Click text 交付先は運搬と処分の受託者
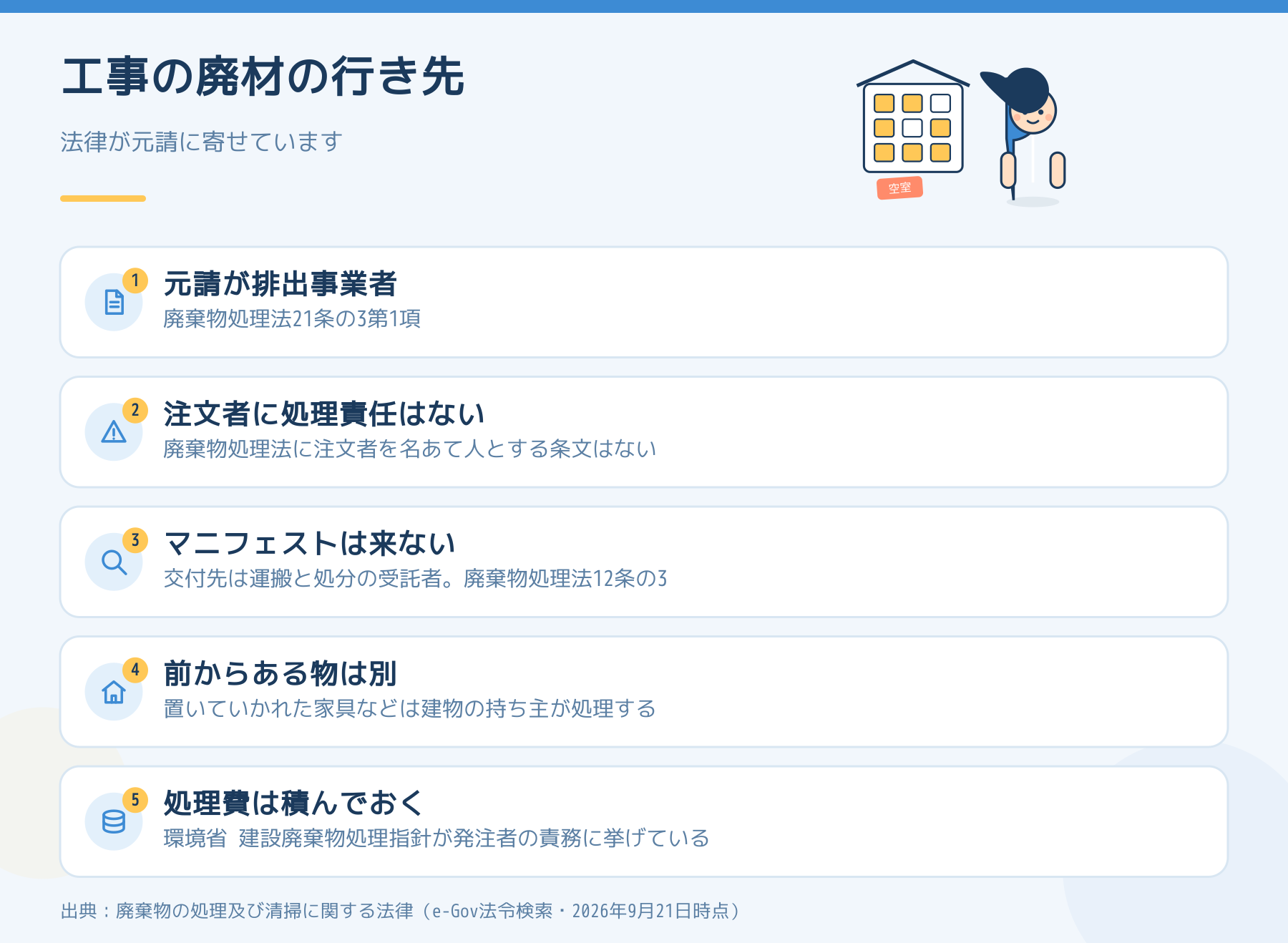Viewport: 1288px width, 943px height. coord(302,578)
